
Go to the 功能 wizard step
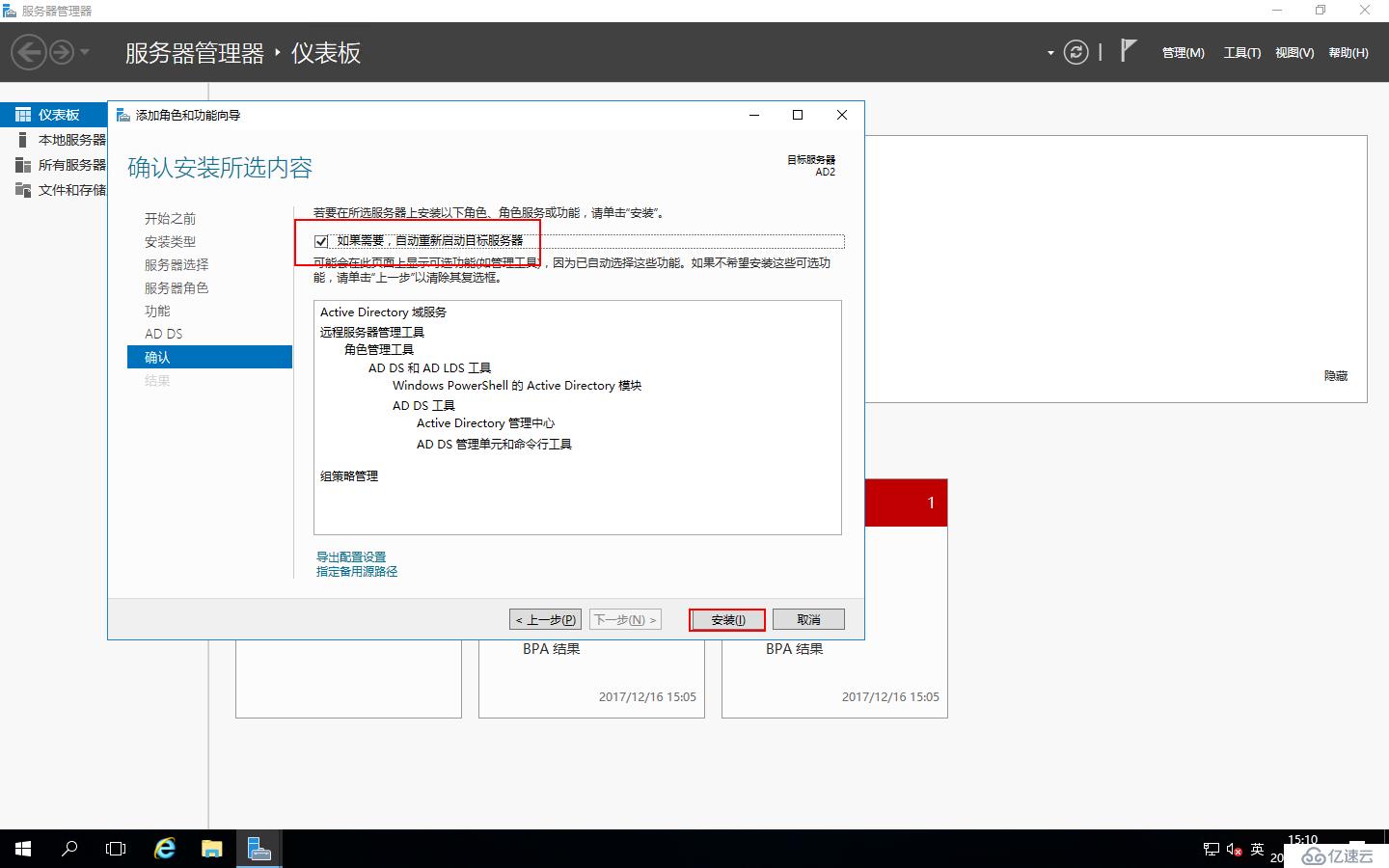(157, 312)
